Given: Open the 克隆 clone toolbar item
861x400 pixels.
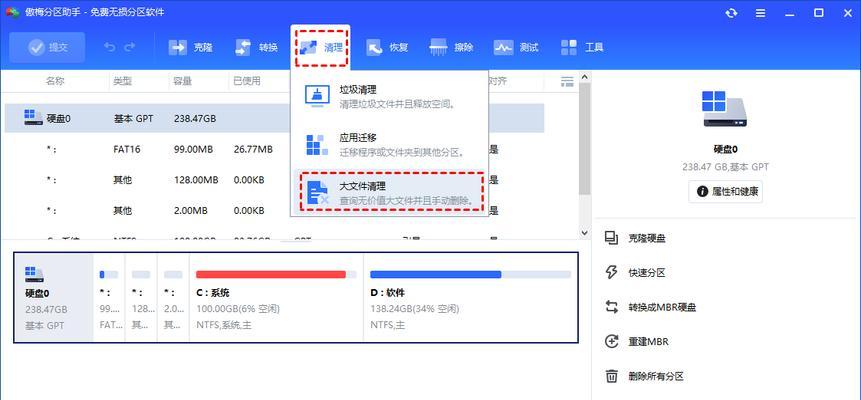Looking at the screenshot, I should (x=191, y=47).
